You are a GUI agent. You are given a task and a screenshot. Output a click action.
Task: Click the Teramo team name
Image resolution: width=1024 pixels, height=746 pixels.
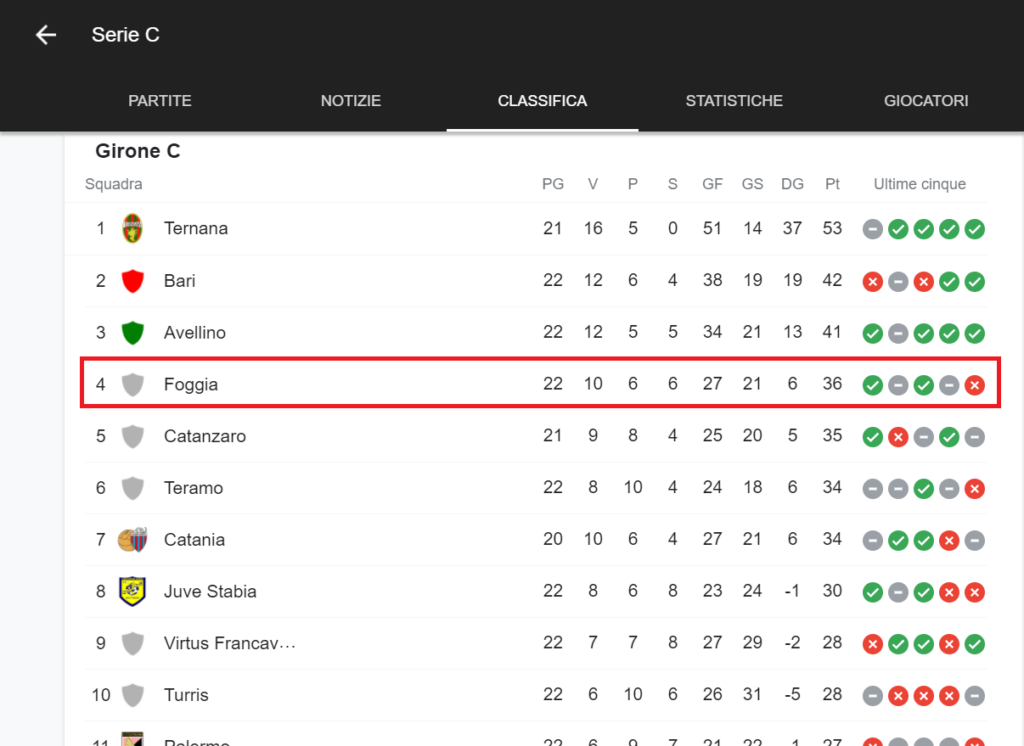click(x=193, y=488)
